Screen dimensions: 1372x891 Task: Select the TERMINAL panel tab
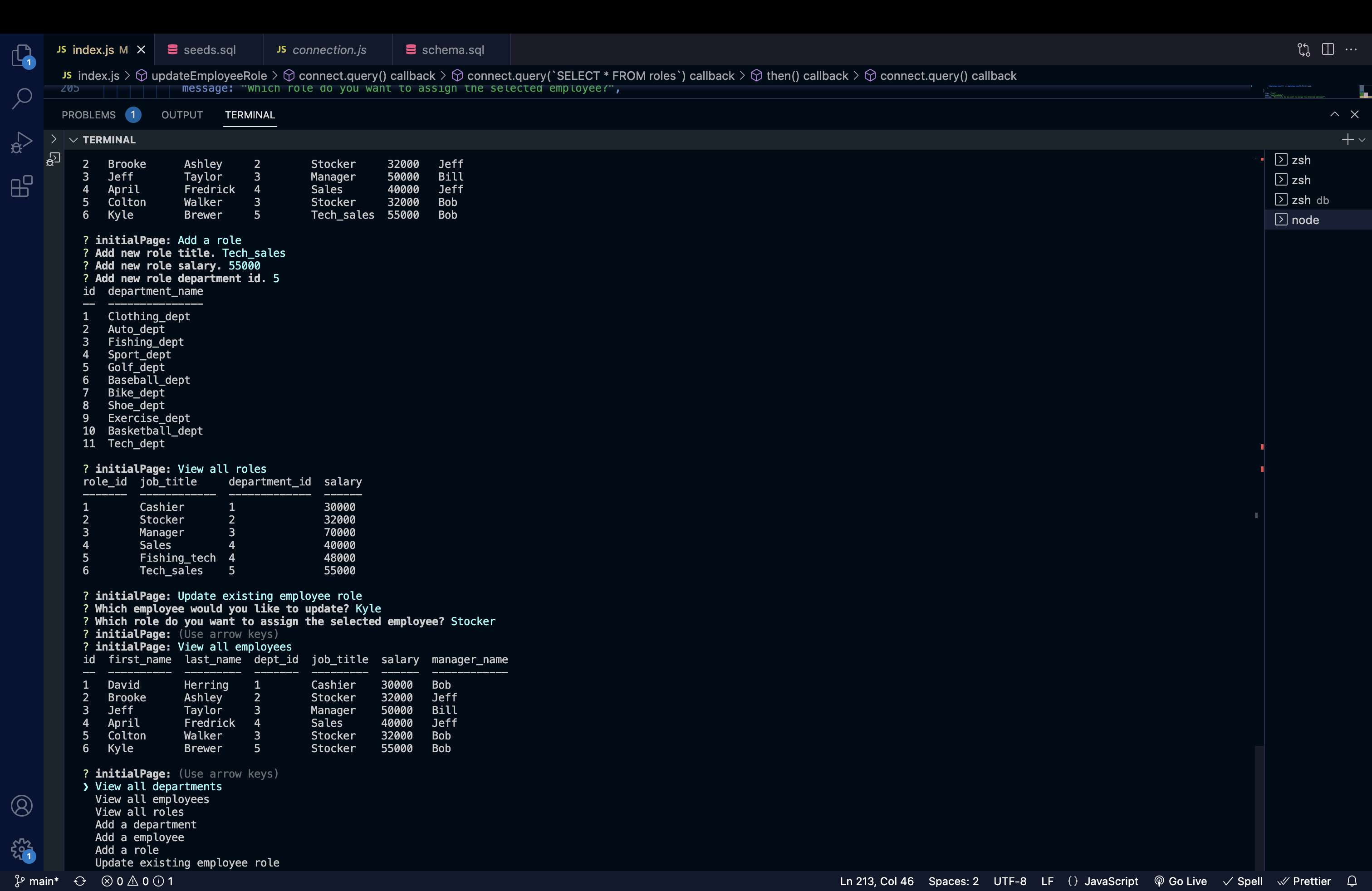250,115
